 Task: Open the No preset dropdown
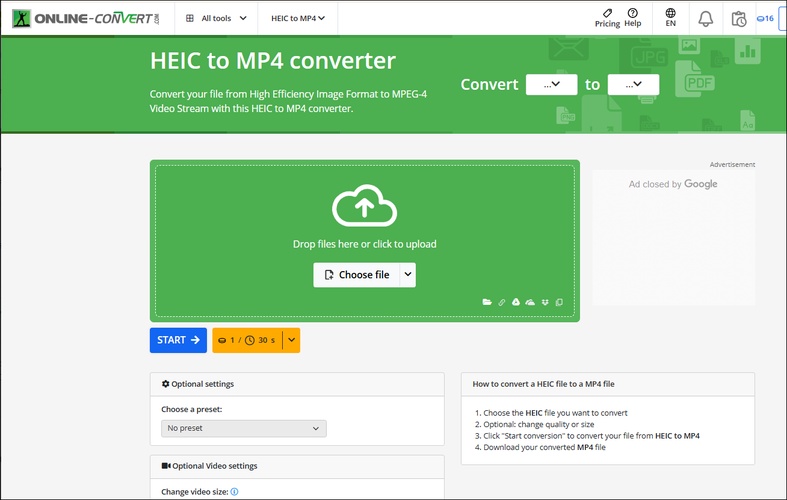click(x=244, y=428)
